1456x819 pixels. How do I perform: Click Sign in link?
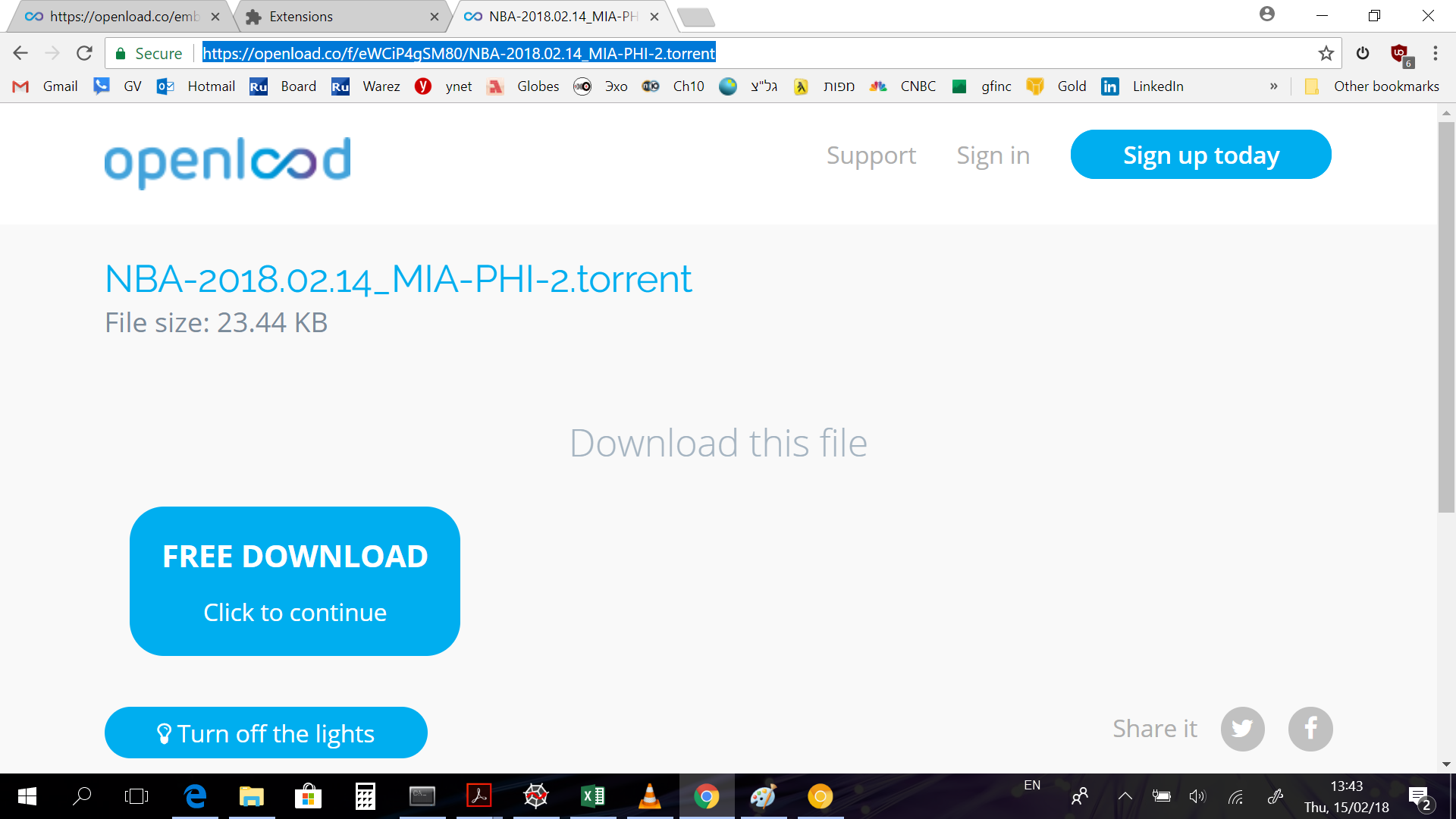coord(993,154)
